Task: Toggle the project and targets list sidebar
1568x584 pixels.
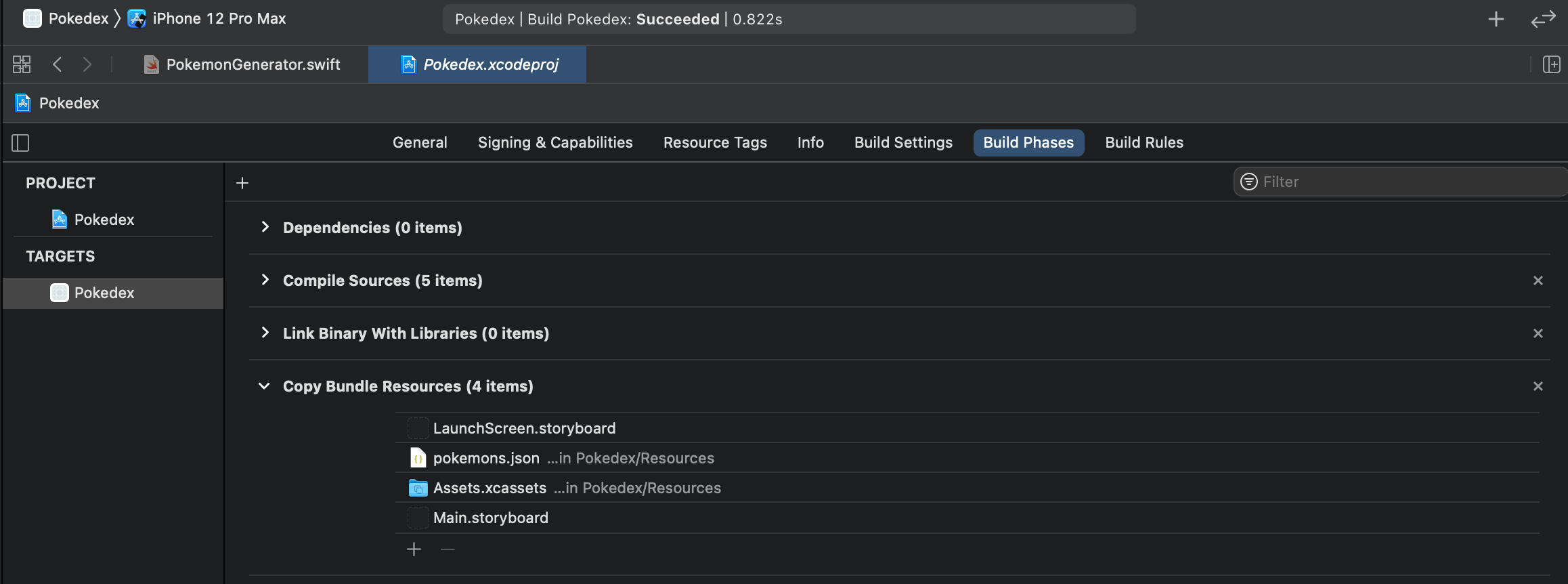Action: [20, 143]
